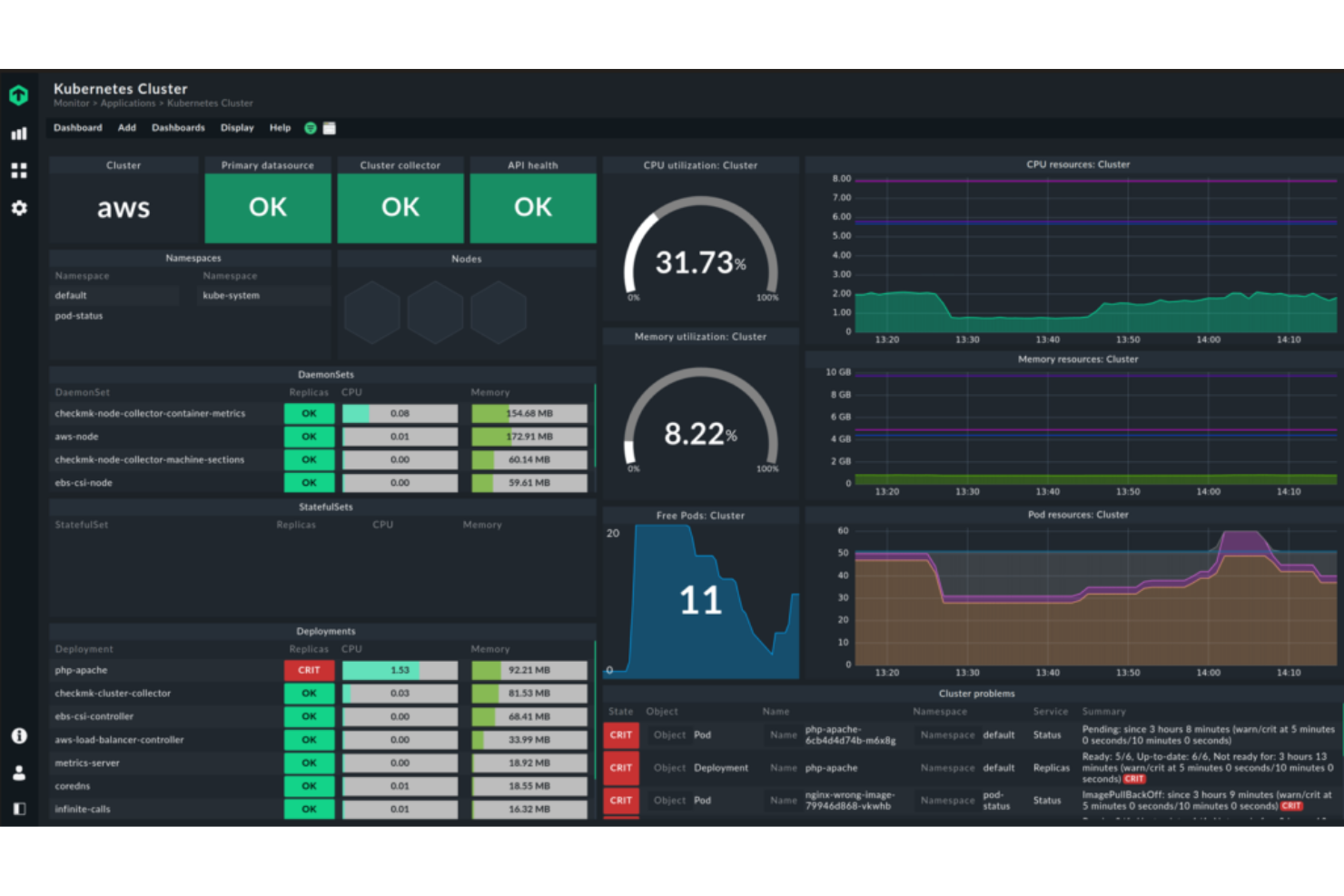Open the Monitor menu in the sidebar

[x=19, y=133]
